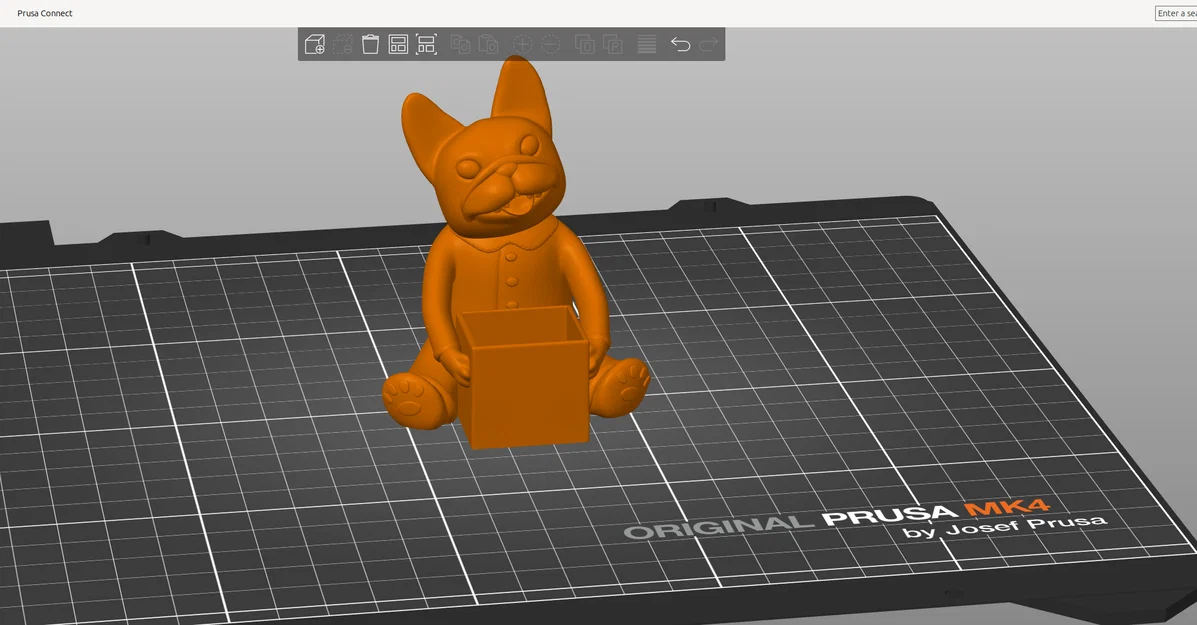The image size is (1197, 625).
Task: Click the Split to parts icon
Action: (x=612, y=44)
